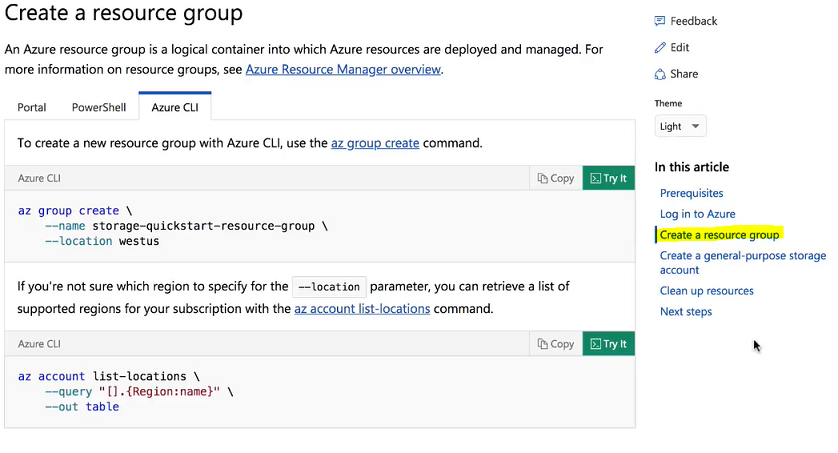838x453 pixels.
Task: Click Try It for az group create
Action: [609, 178]
